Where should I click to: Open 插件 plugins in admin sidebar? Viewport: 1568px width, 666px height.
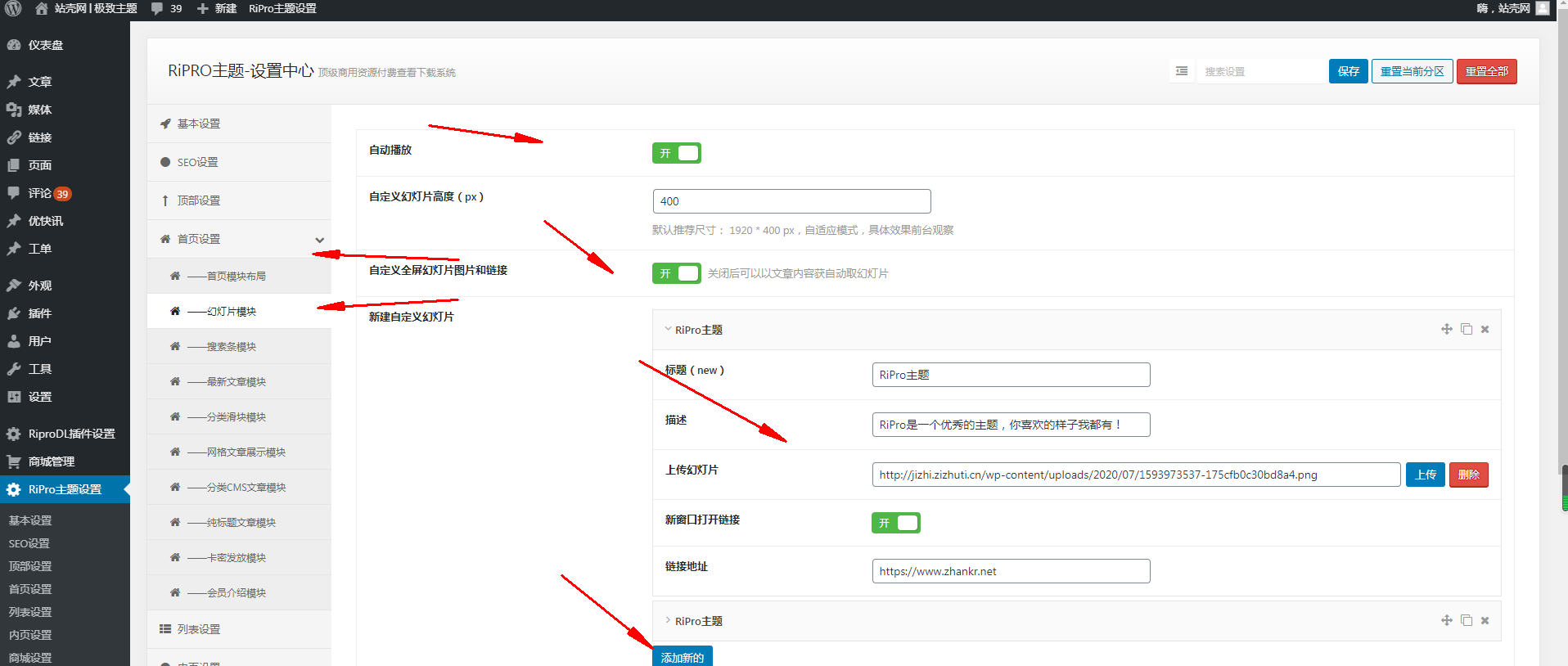[x=65, y=313]
